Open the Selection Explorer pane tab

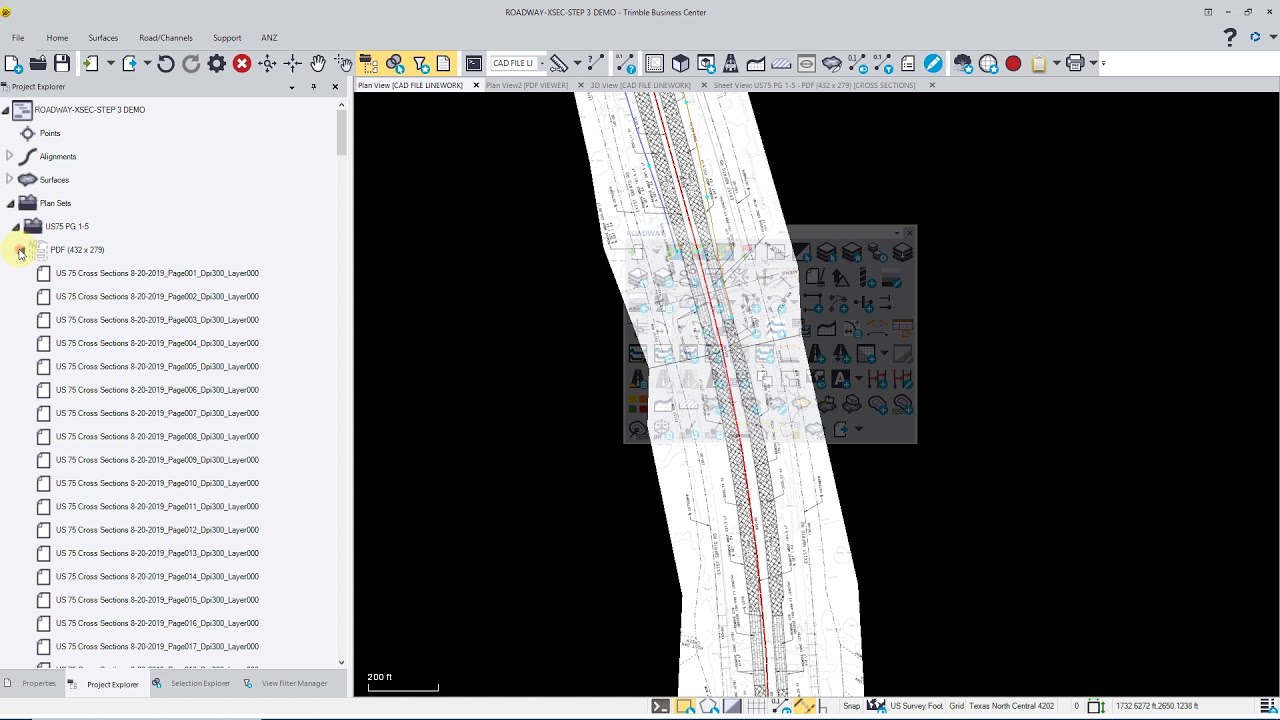(x=191, y=684)
